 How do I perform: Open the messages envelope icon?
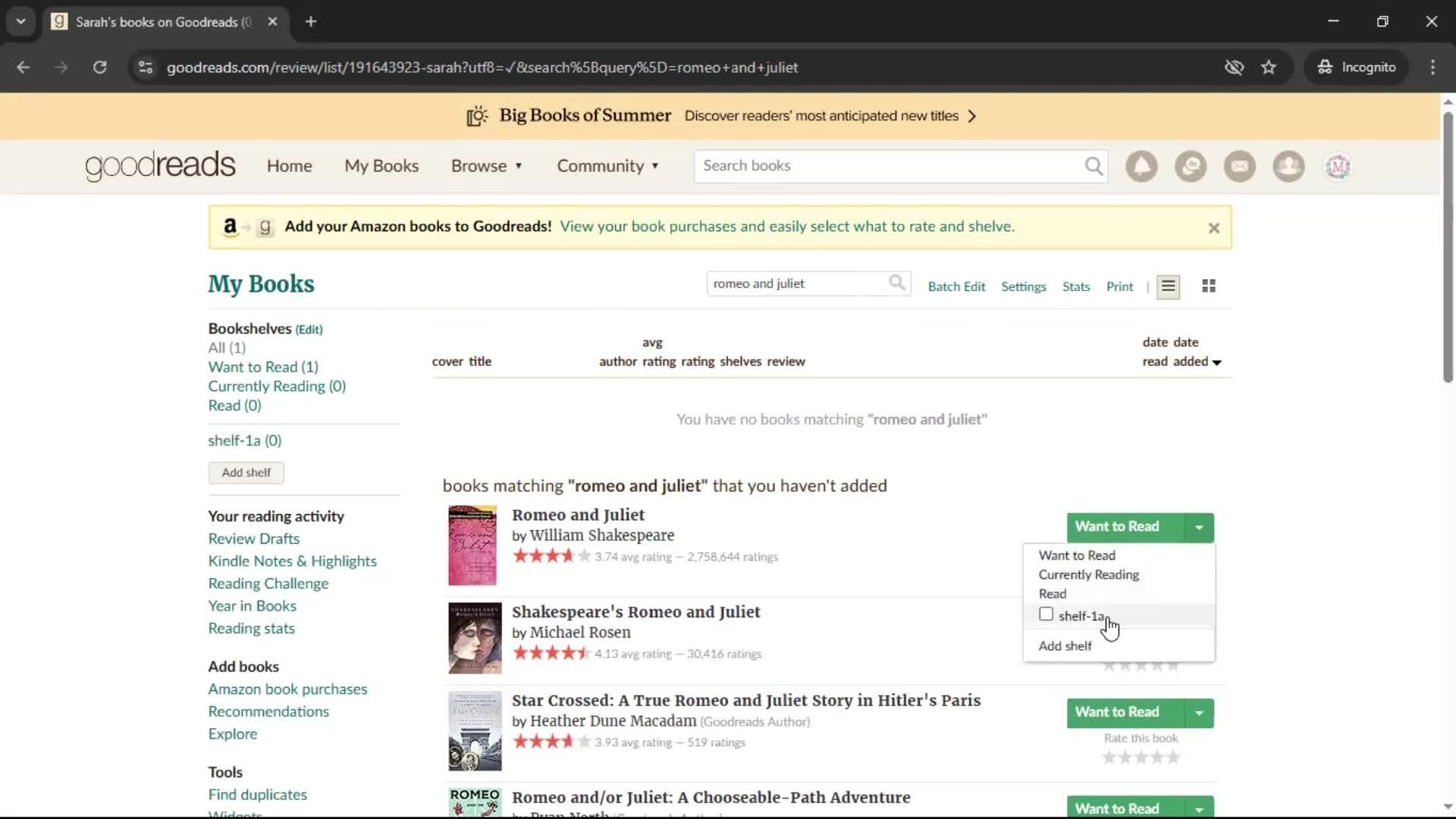pyautogui.click(x=1240, y=166)
